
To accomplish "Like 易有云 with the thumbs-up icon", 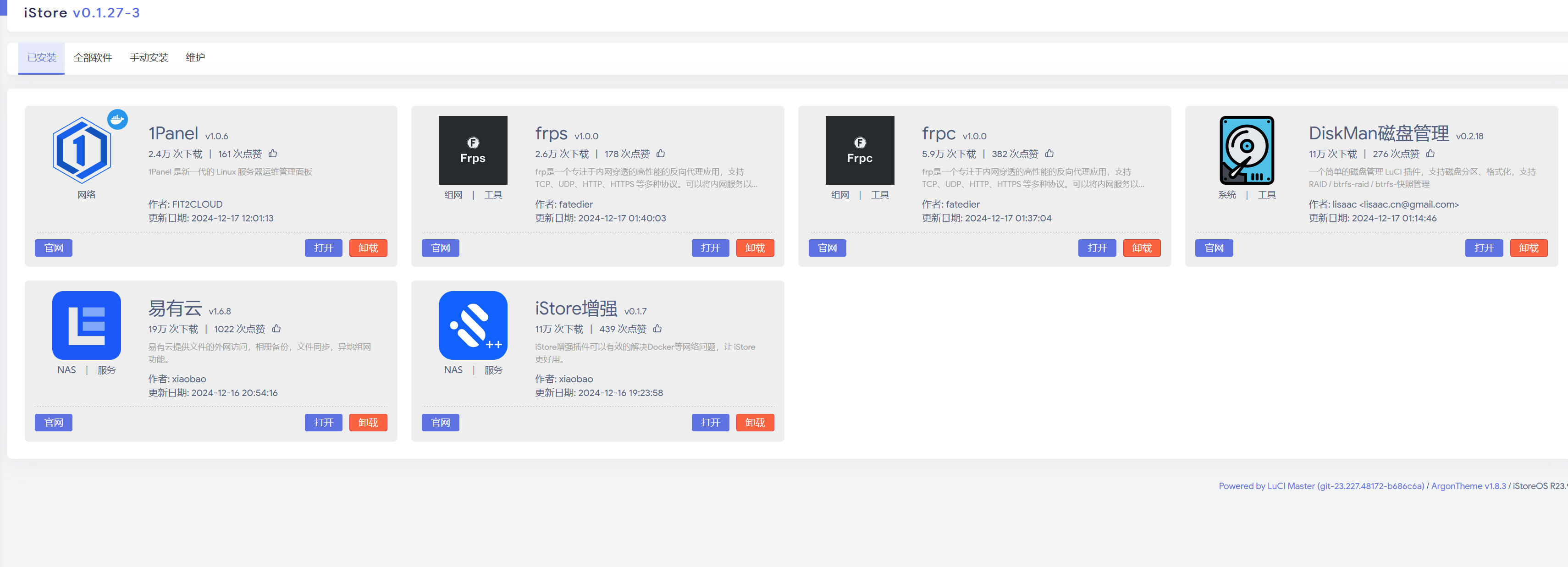I will (276, 329).
